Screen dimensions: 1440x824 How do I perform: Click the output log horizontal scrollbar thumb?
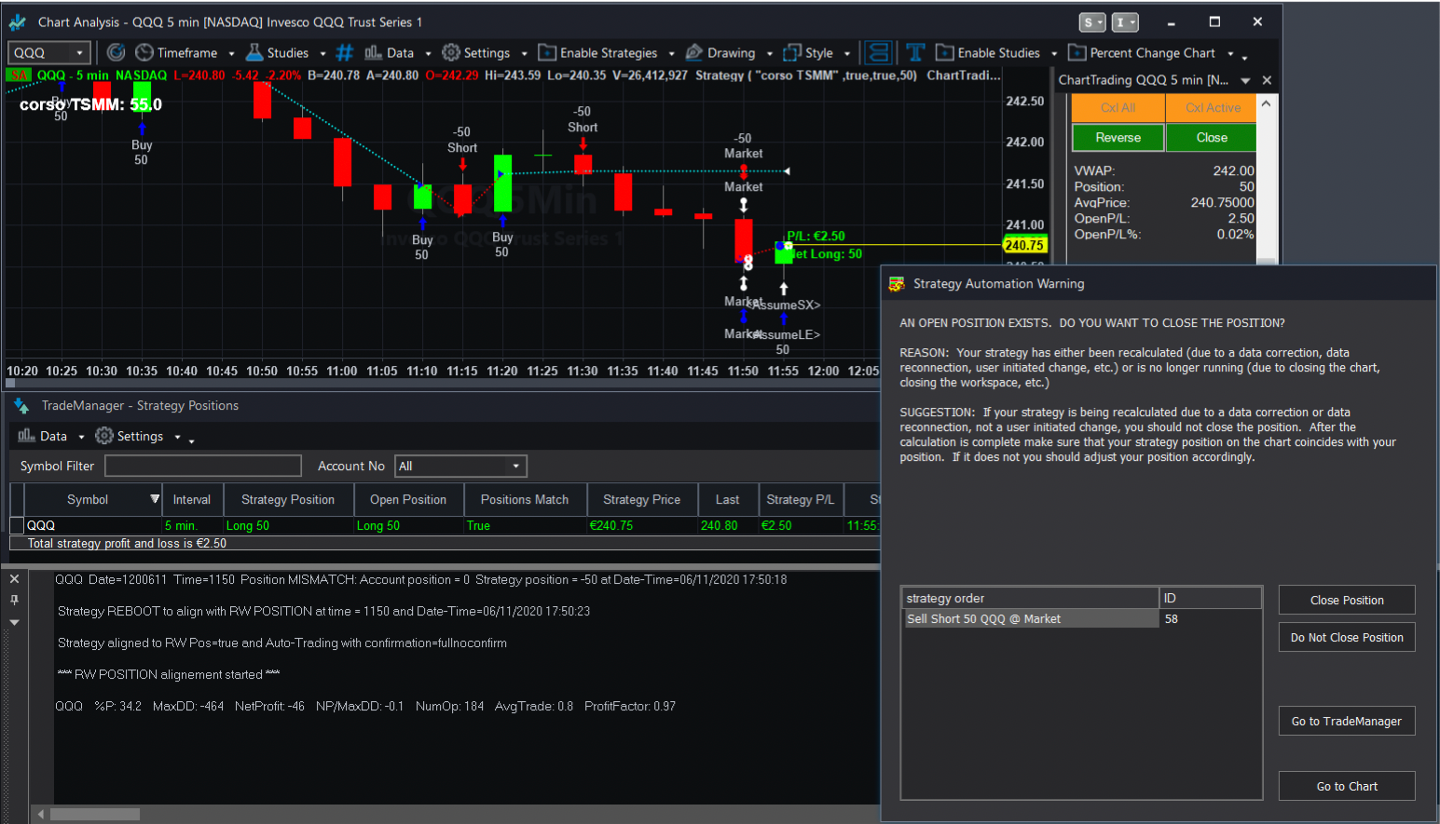click(95, 814)
